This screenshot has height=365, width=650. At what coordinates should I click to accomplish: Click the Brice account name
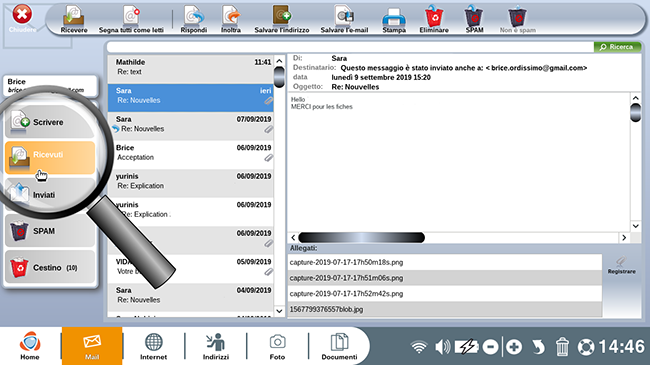click(17, 81)
